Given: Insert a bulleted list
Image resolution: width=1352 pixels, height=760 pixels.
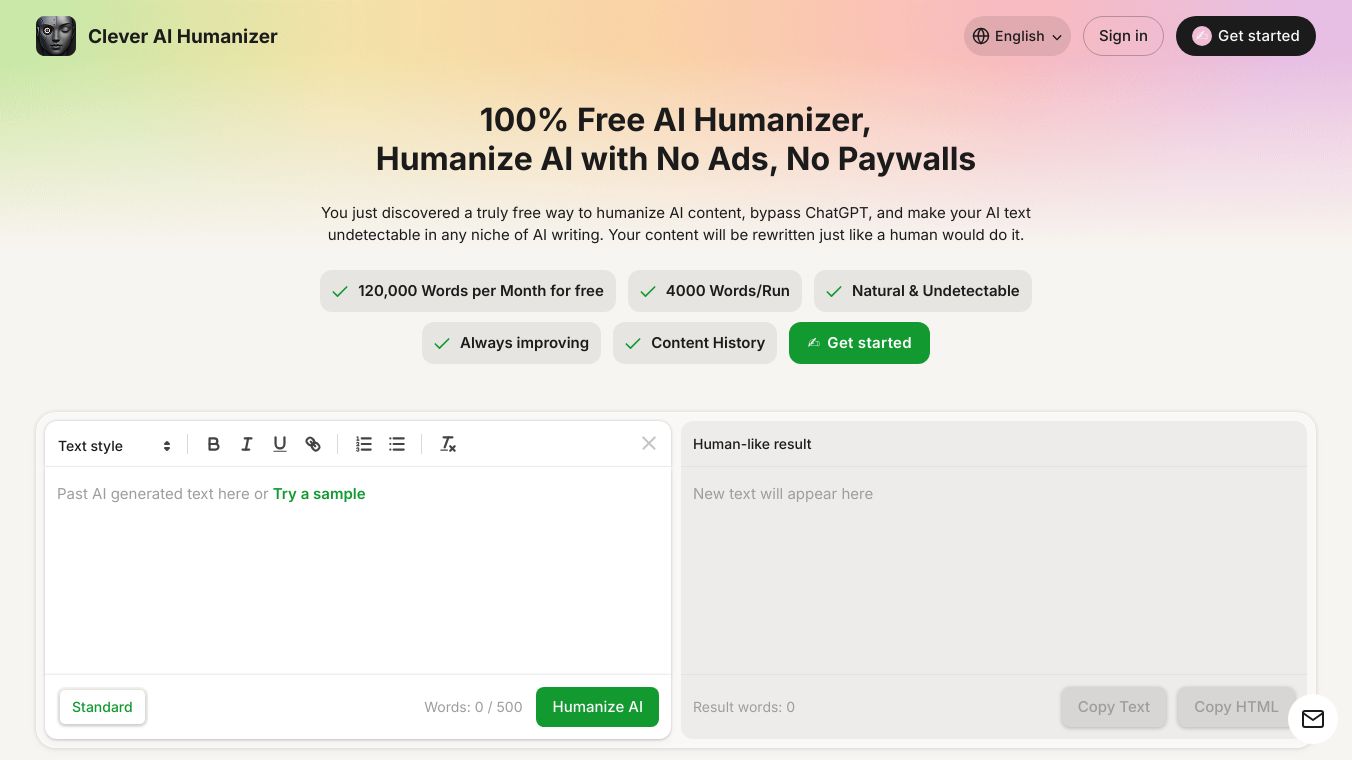Looking at the screenshot, I should click(x=397, y=444).
